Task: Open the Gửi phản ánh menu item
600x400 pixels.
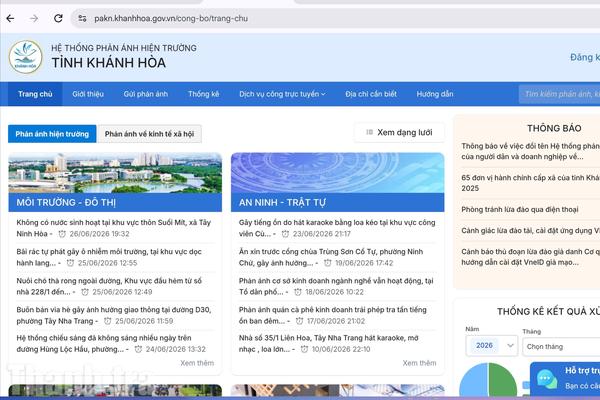Action: pyautogui.click(x=146, y=94)
